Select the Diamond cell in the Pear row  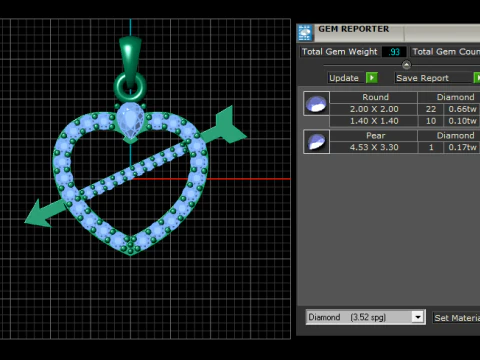click(x=449, y=135)
